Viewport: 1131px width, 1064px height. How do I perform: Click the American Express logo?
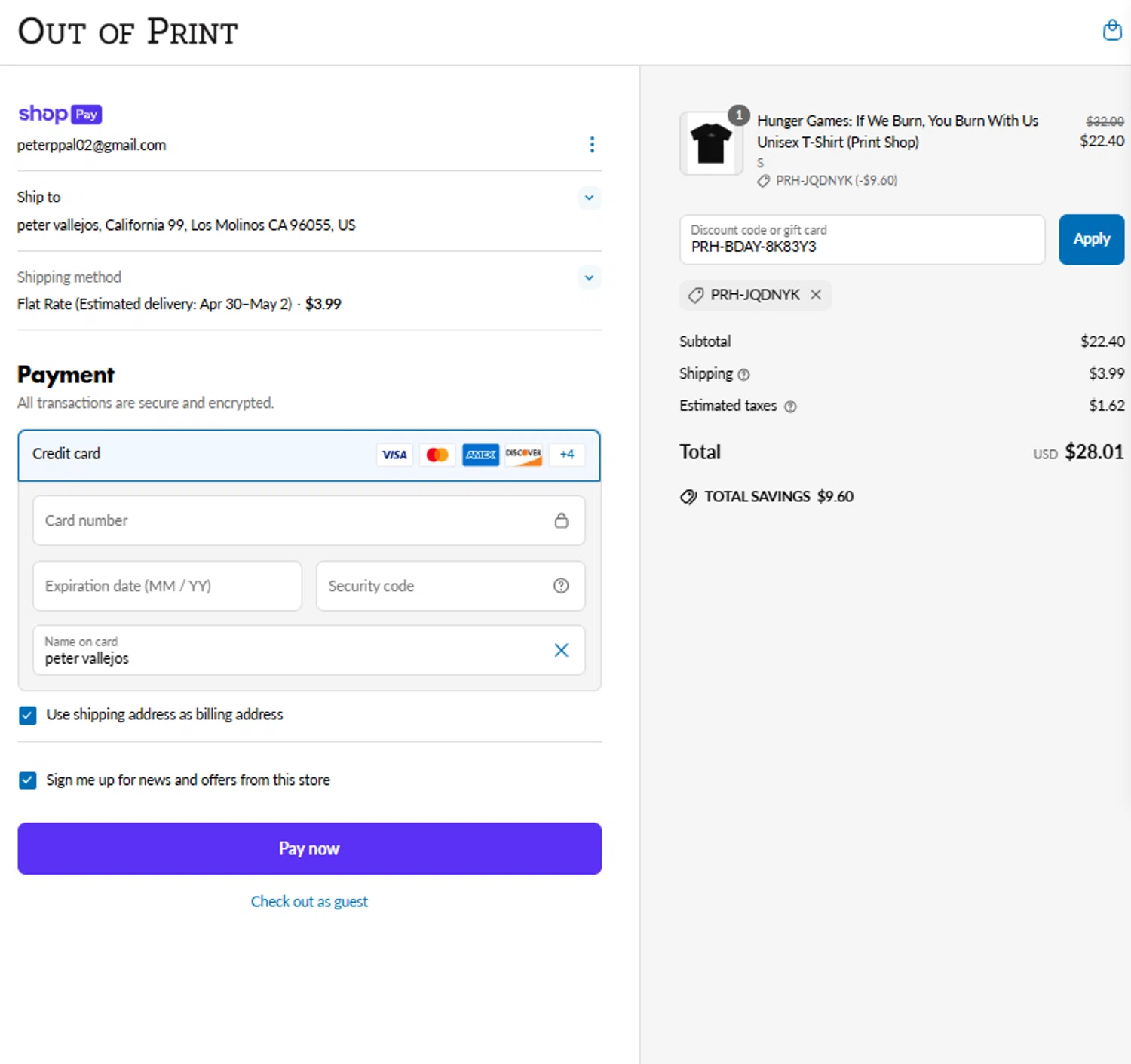(480, 455)
